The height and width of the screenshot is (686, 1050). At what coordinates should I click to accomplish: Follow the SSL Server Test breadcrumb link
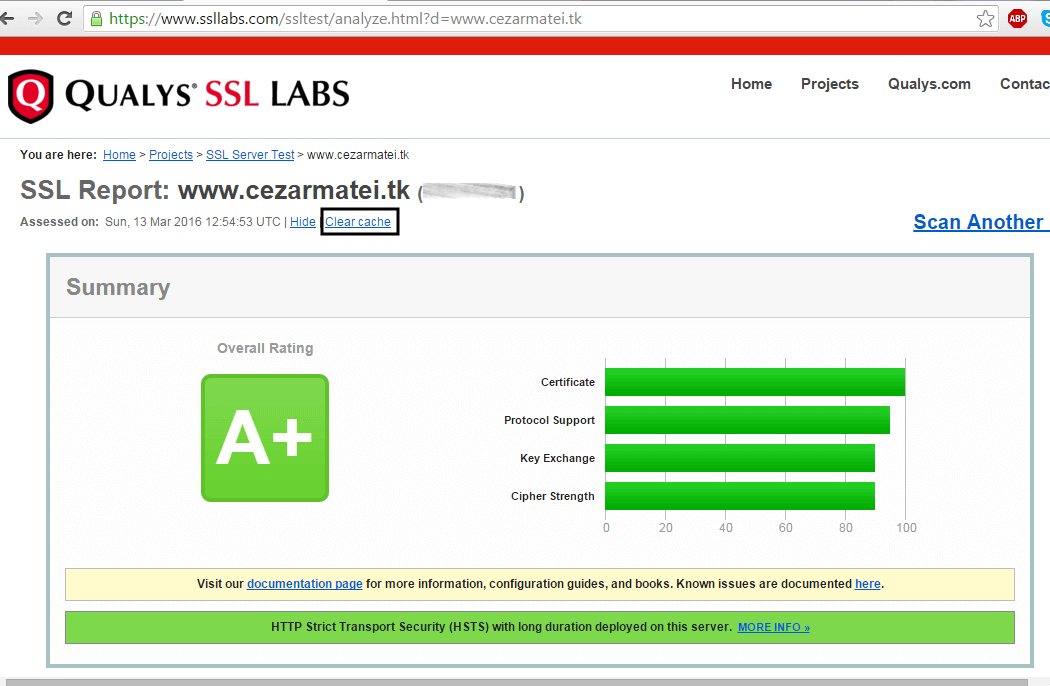(x=250, y=155)
